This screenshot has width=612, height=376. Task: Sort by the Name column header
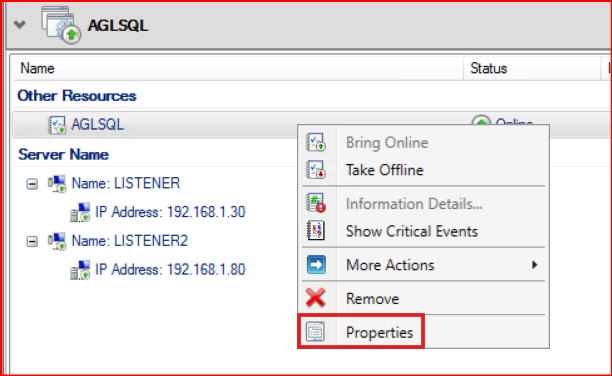[x=238, y=68]
